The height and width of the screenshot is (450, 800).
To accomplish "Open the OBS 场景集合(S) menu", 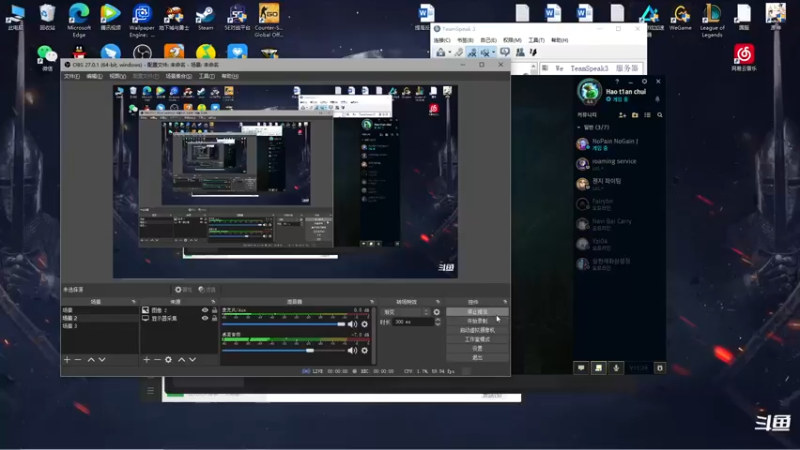I will tap(179, 77).
